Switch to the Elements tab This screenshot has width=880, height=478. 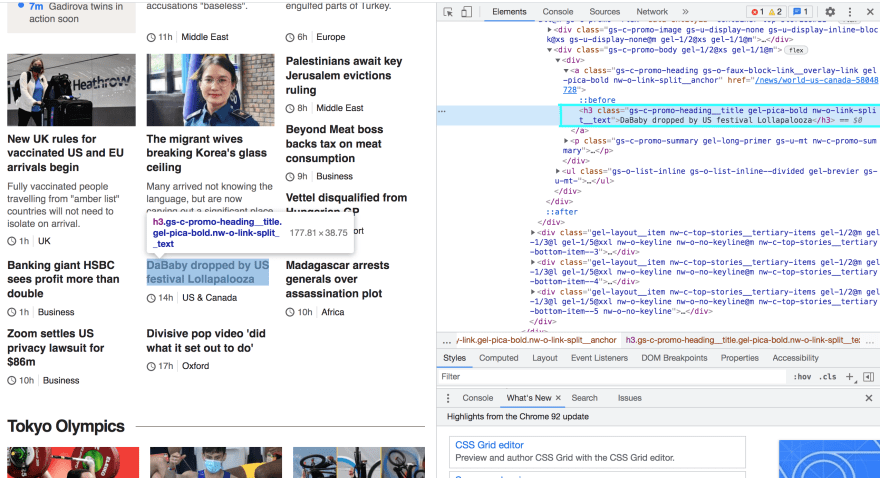point(509,12)
